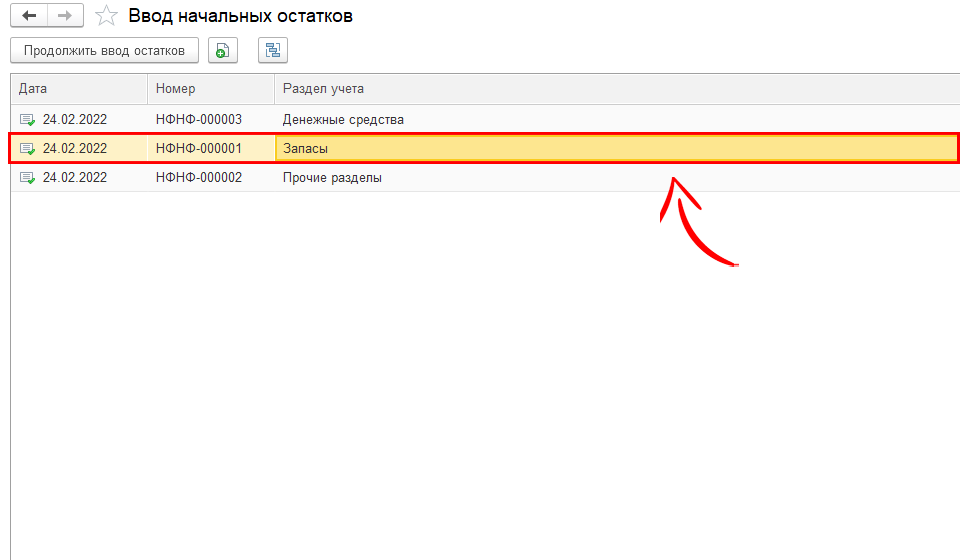Click posted-document icon in Денежные средства row
The width and height of the screenshot is (960, 560).
27,120
